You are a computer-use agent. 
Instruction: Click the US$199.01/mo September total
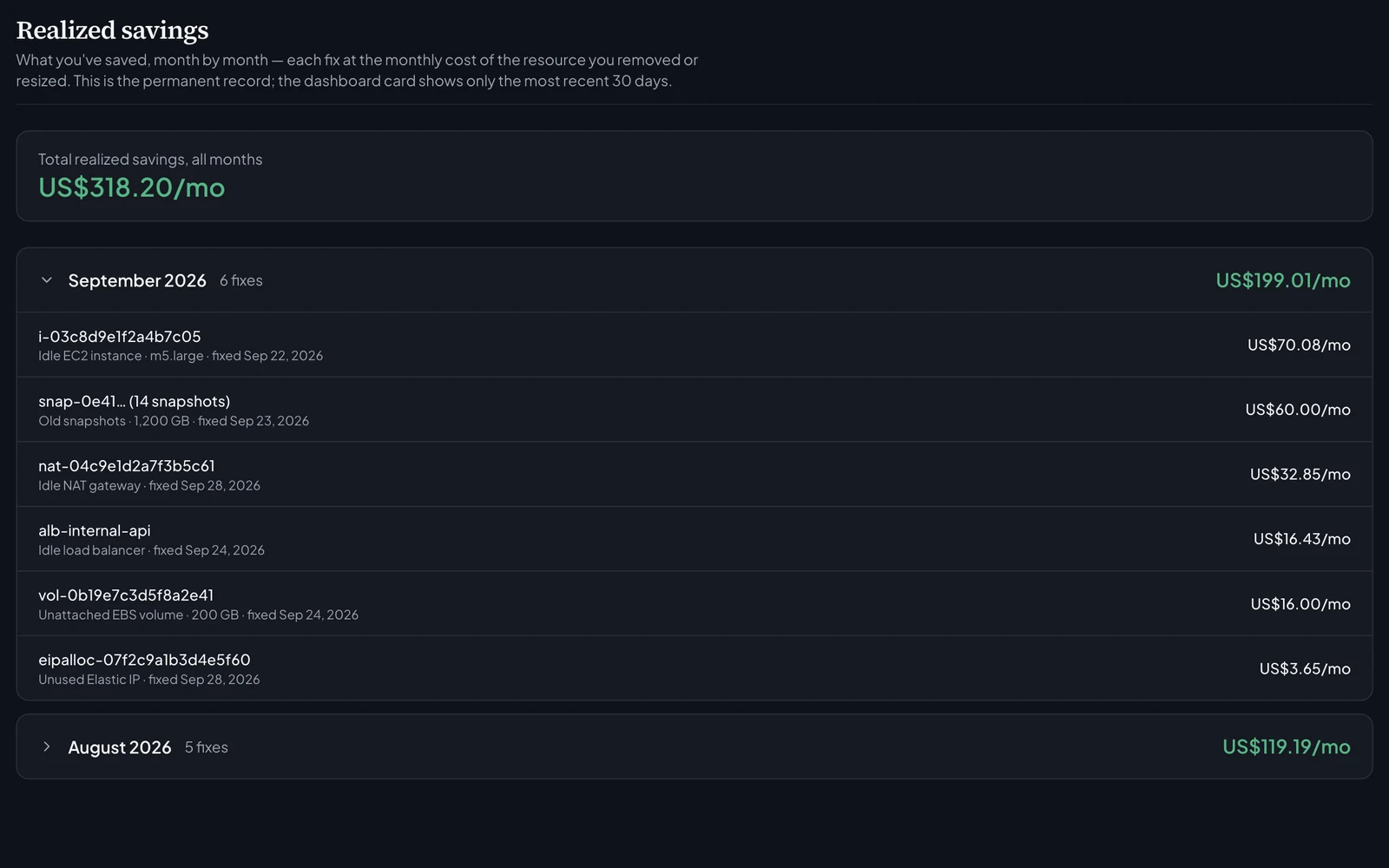(x=1283, y=280)
